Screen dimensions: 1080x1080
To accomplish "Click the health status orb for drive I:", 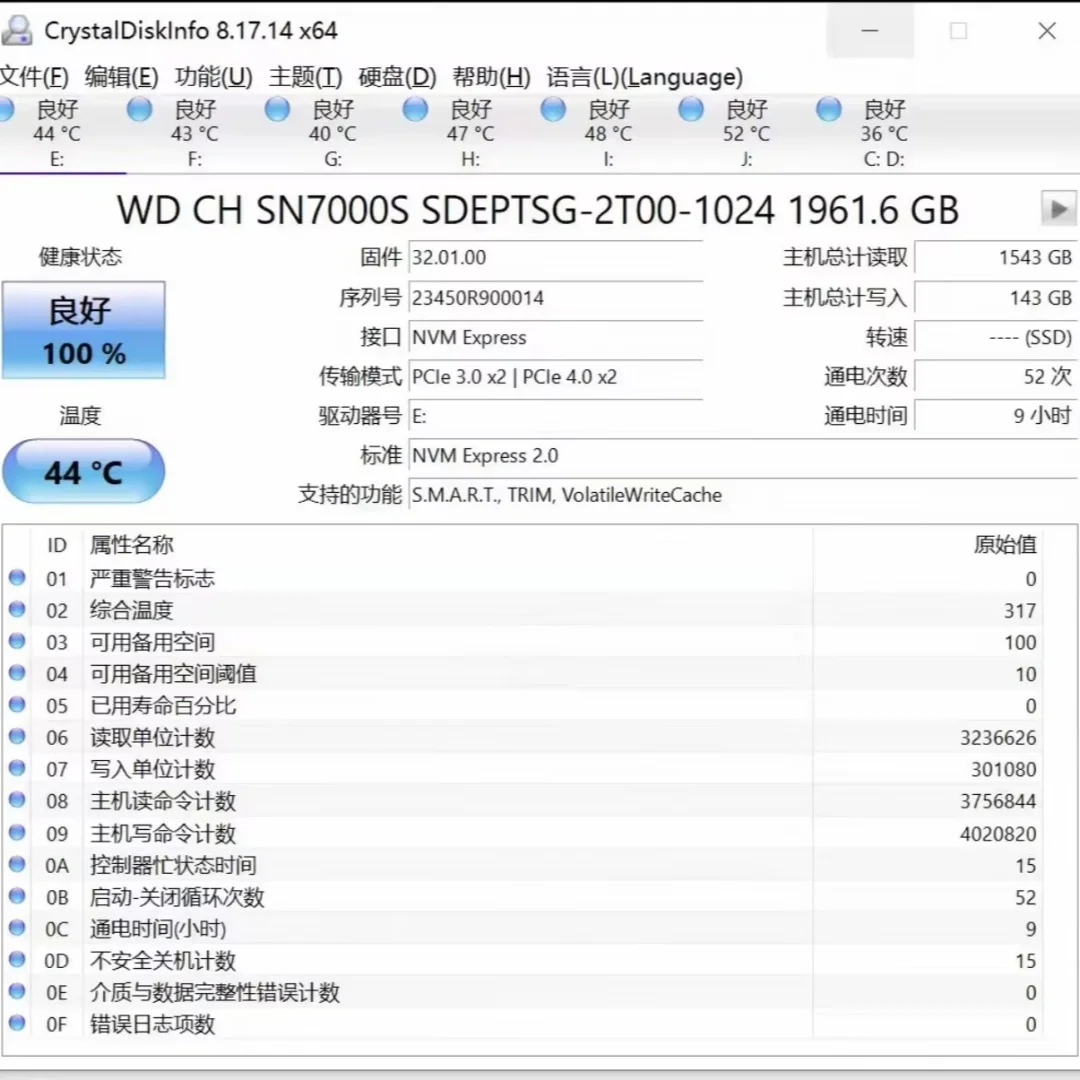I will tap(553, 110).
